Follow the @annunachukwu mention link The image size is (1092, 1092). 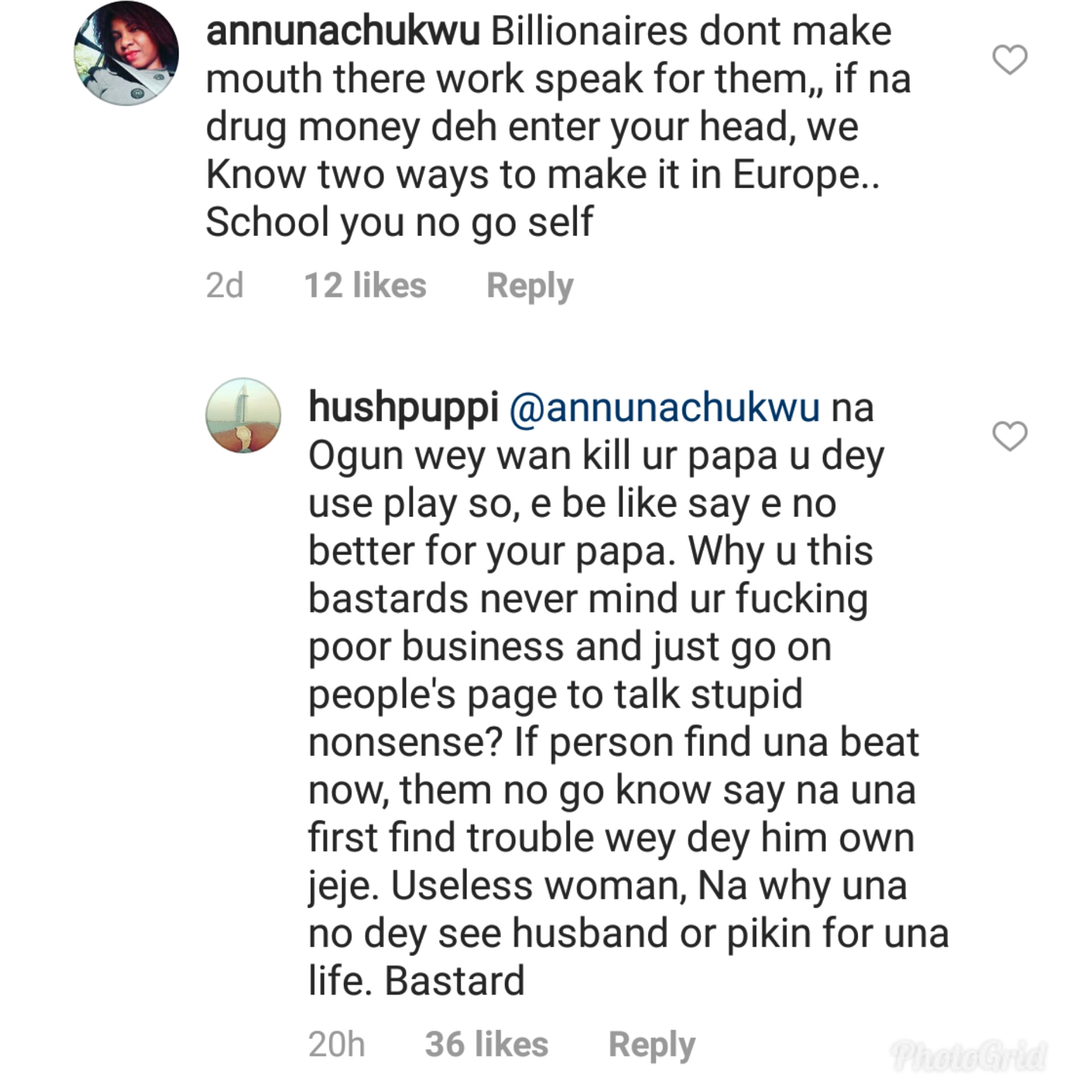664,408
